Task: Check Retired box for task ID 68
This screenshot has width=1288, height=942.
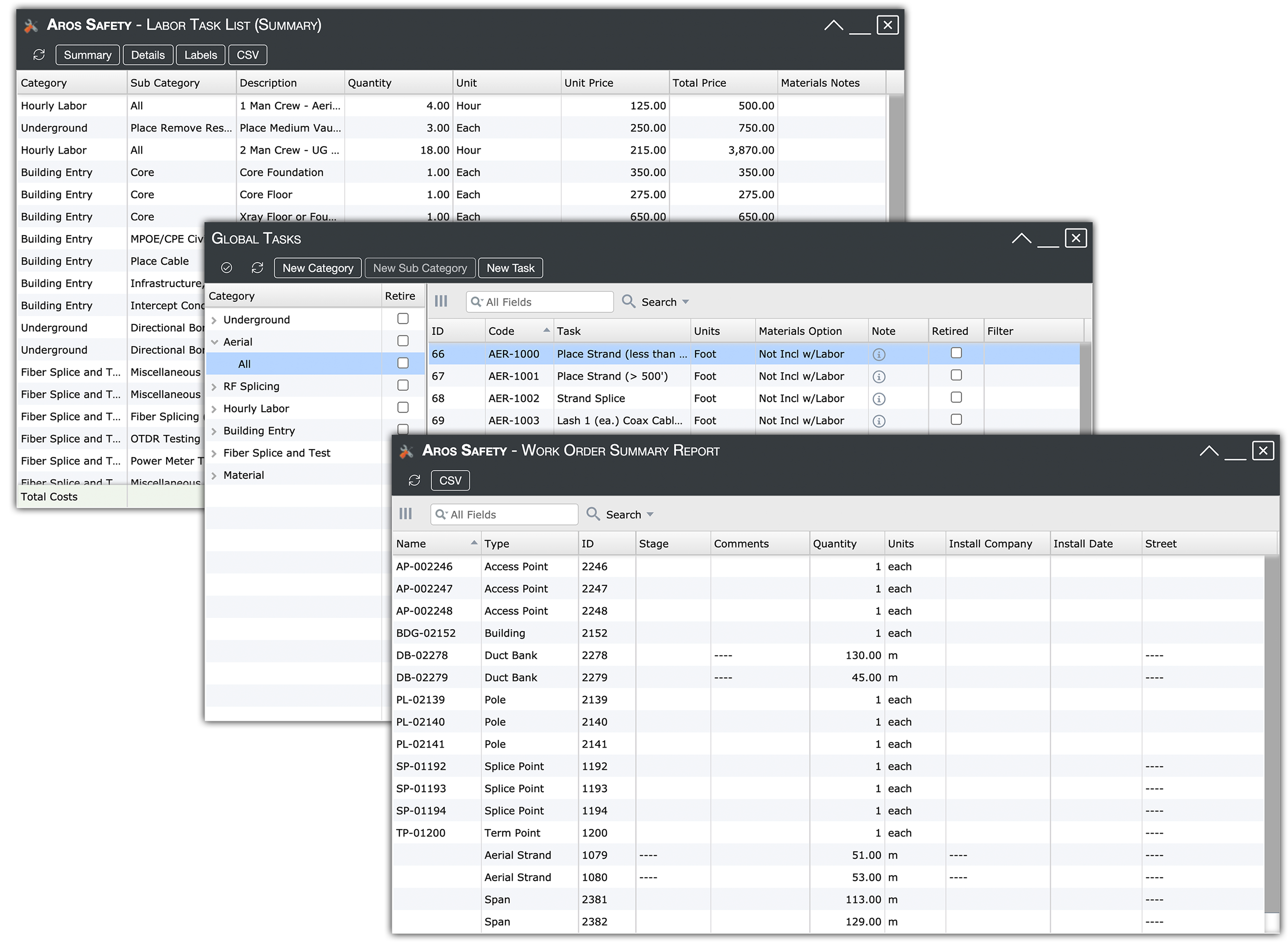Action: [x=956, y=397]
